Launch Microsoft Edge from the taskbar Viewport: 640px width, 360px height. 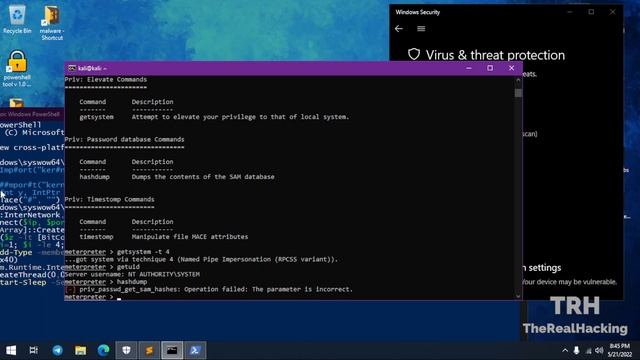coord(103,350)
